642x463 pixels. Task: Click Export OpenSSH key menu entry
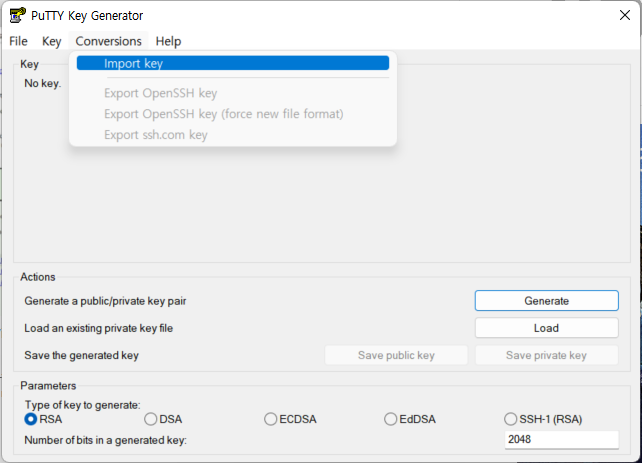[x=233, y=93]
